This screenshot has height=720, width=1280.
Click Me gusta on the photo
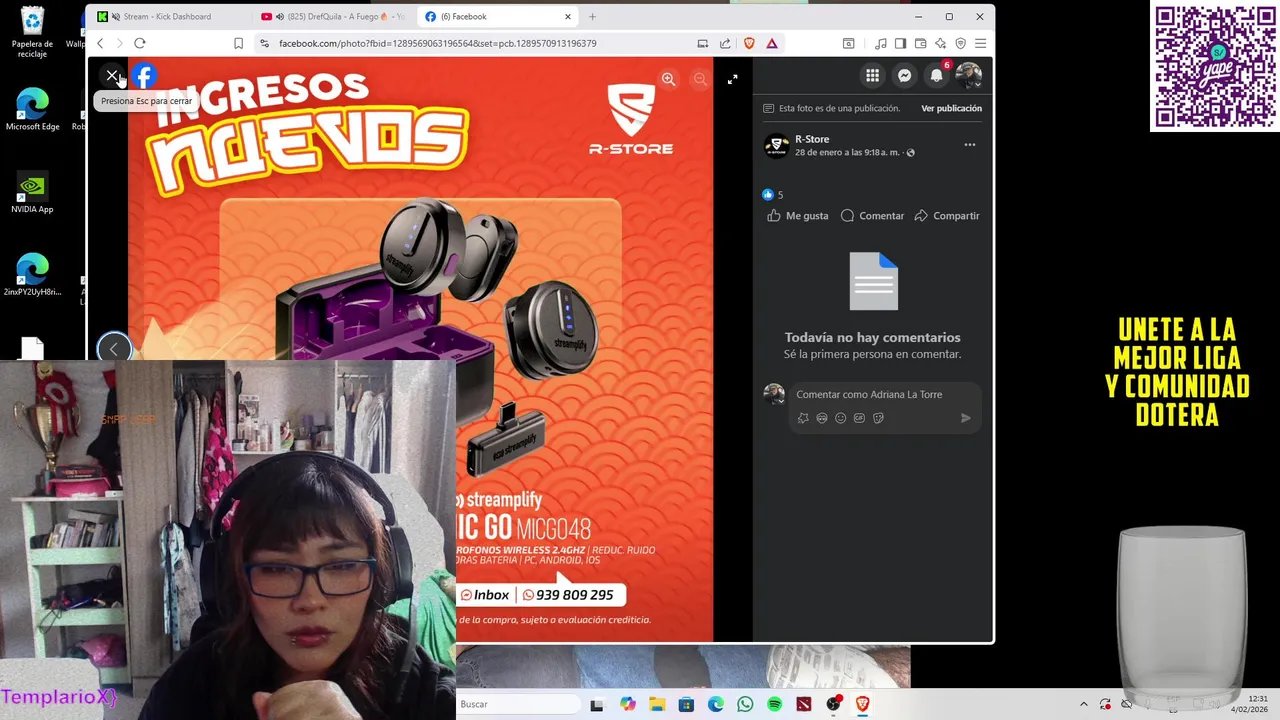coord(798,216)
